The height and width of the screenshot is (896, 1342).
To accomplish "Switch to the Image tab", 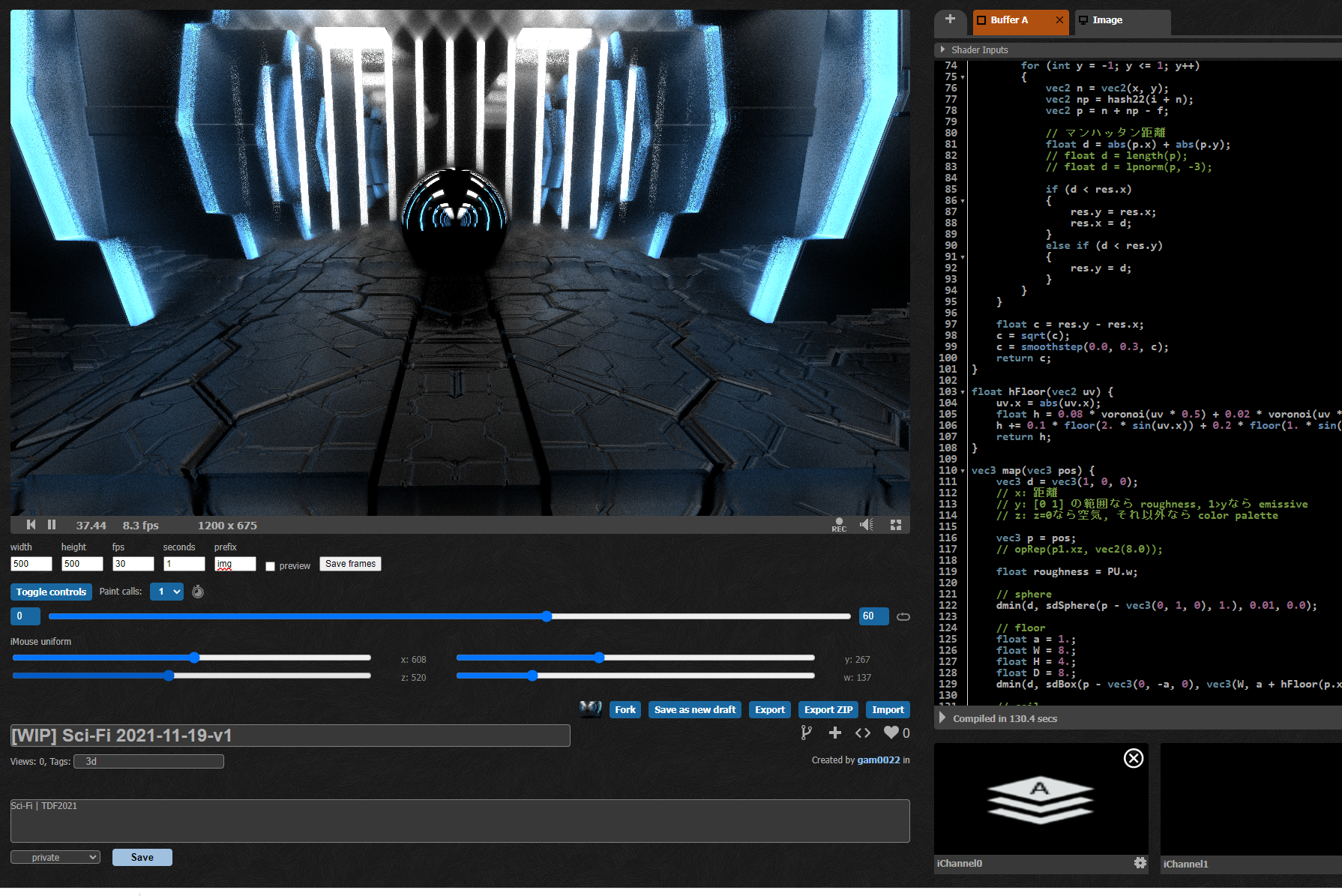I will pos(1107,20).
